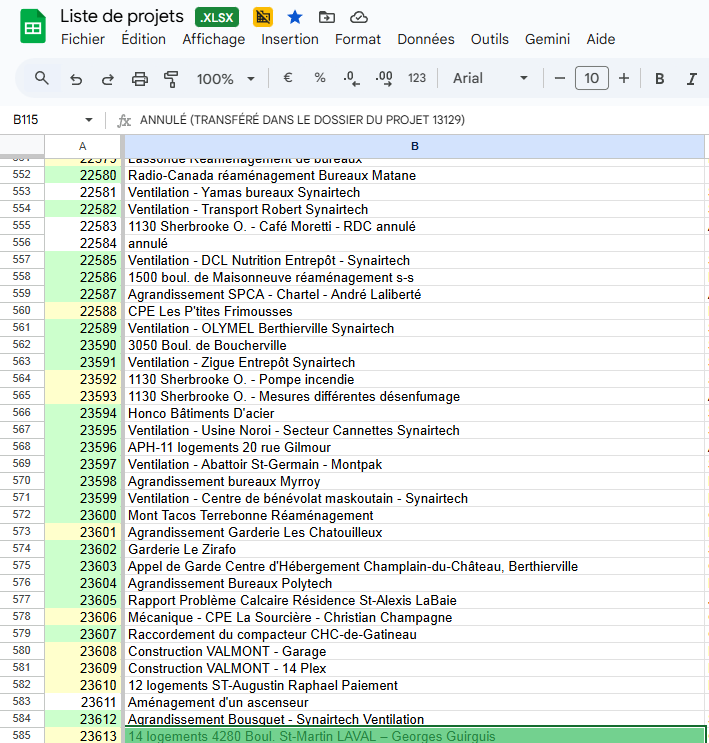Increase font size with plus button
The width and height of the screenshot is (709, 743).
(x=624, y=78)
